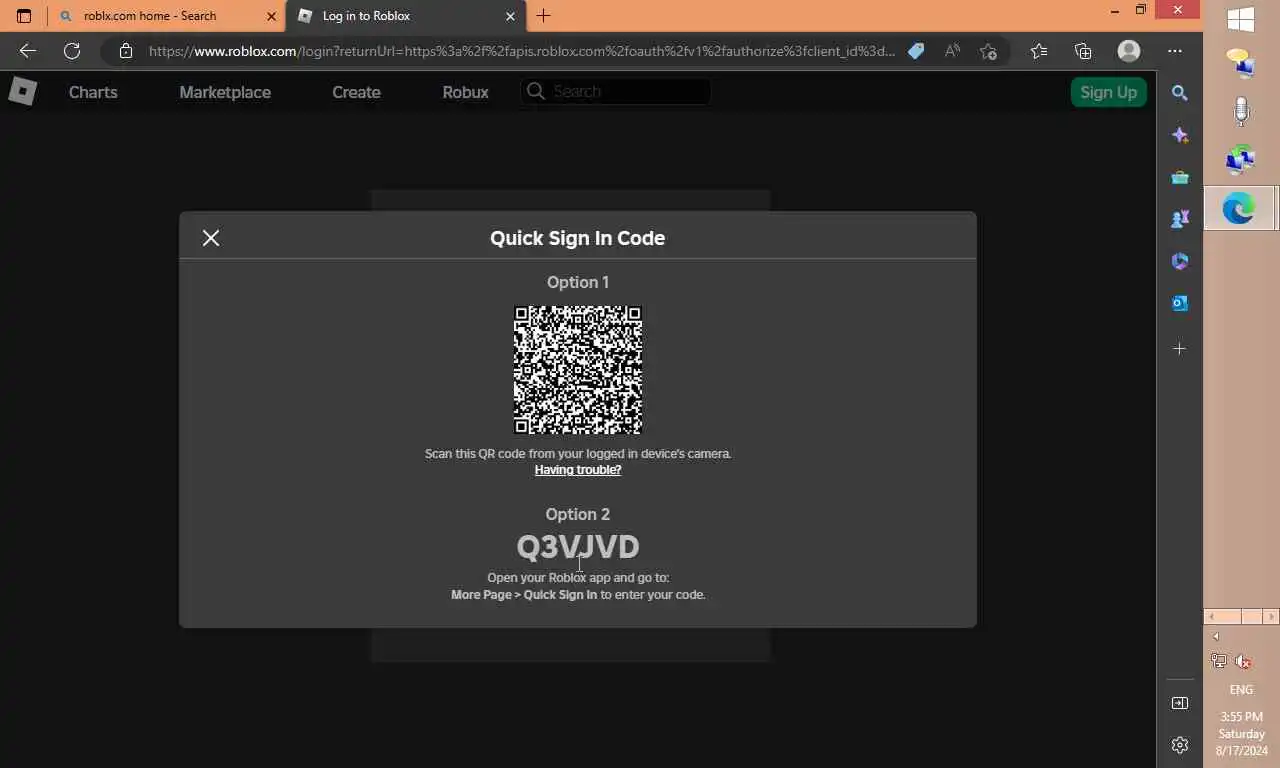Select the Microsoft Edge taskbar icon
Image resolution: width=1280 pixels, height=768 pixels.
coord(1240,208)
